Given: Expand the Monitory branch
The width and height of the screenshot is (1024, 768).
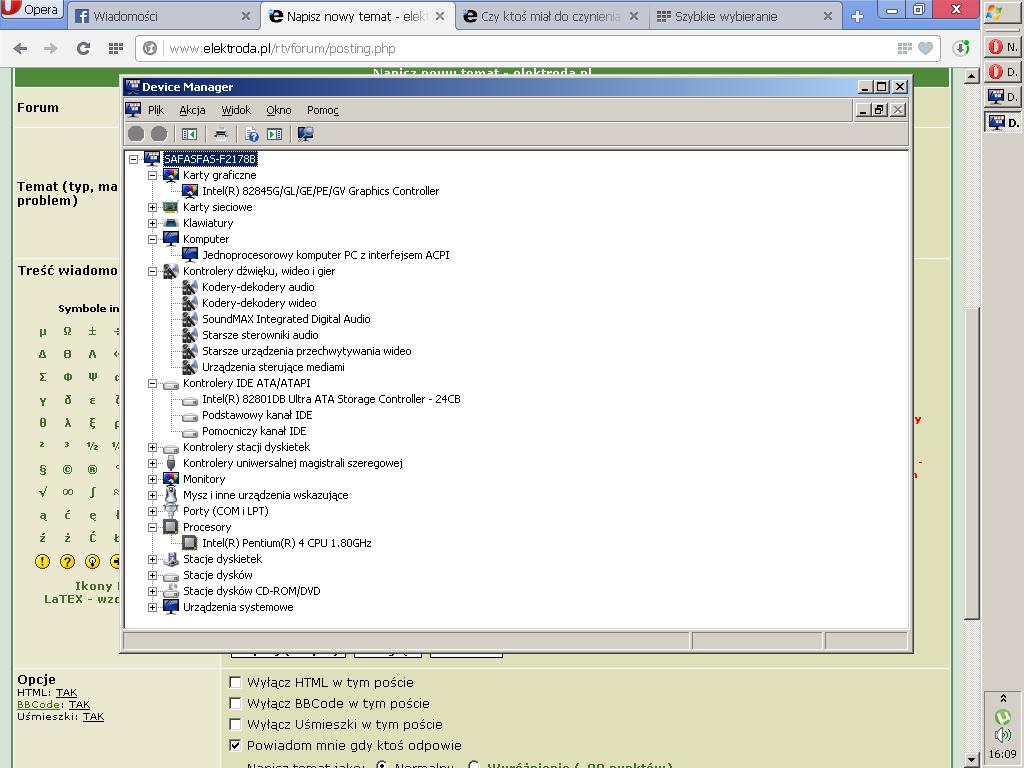Looking at the screenshot, I should click(x=152, y=479).
